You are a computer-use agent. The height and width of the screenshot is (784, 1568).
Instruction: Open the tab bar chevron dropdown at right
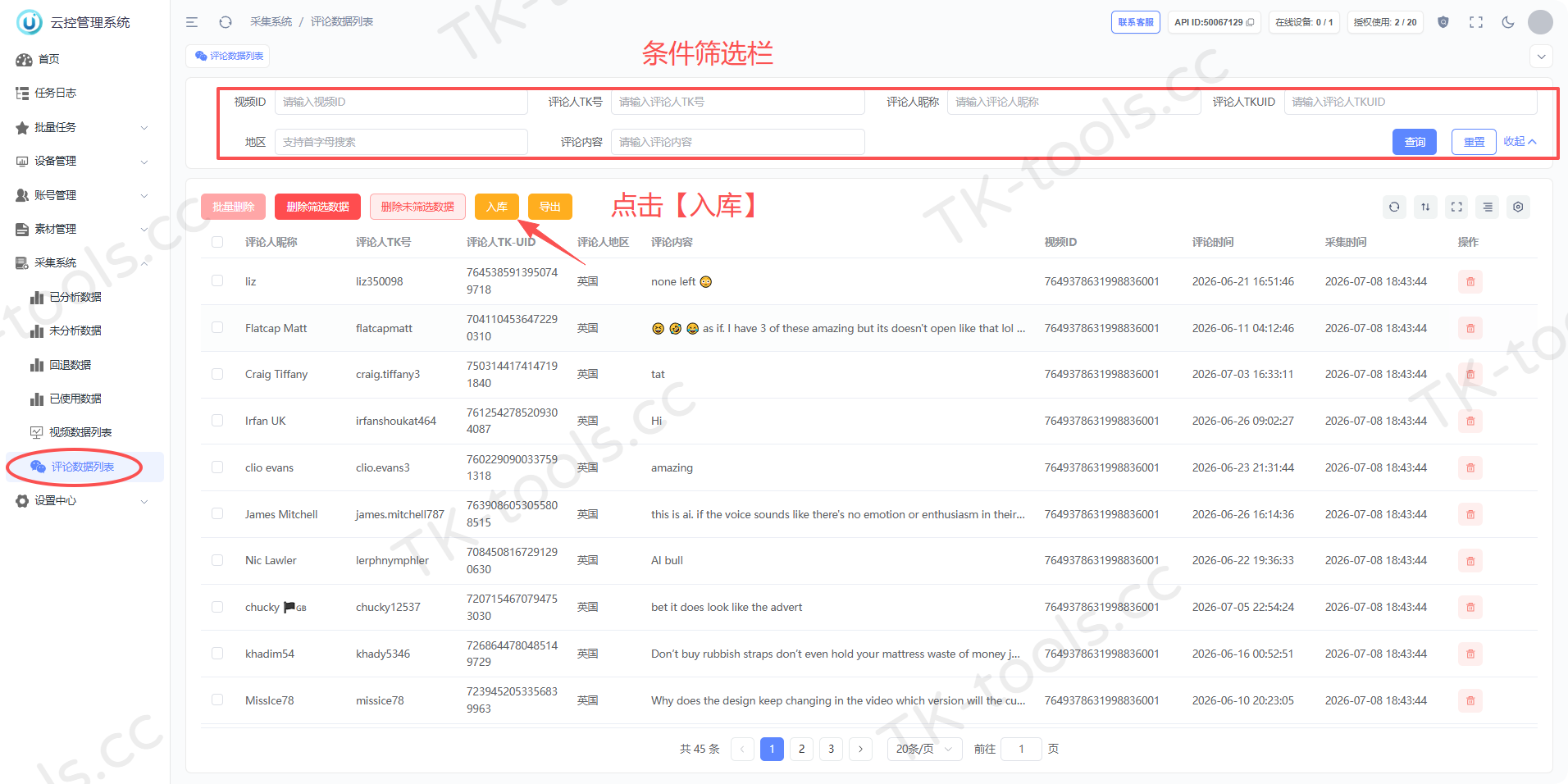pos(1542,57)
